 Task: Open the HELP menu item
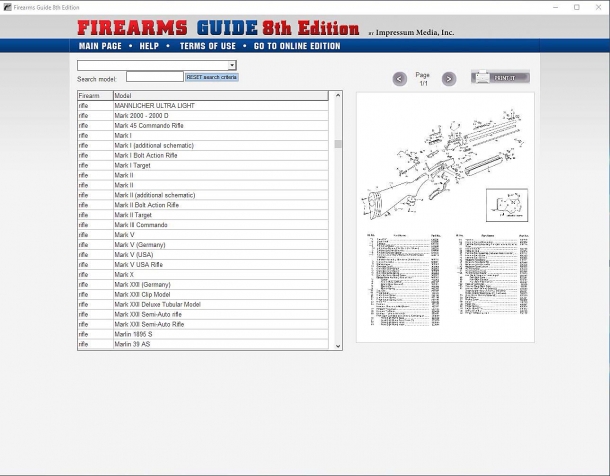click(x=149, y=46)
